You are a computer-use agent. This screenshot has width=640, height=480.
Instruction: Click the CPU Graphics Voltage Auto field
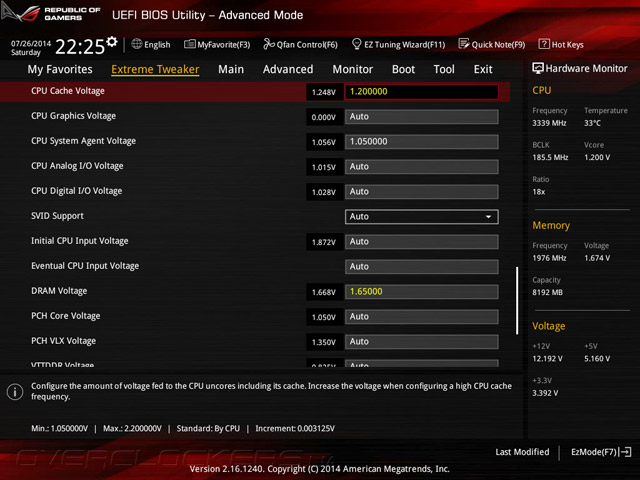point(422,117)
